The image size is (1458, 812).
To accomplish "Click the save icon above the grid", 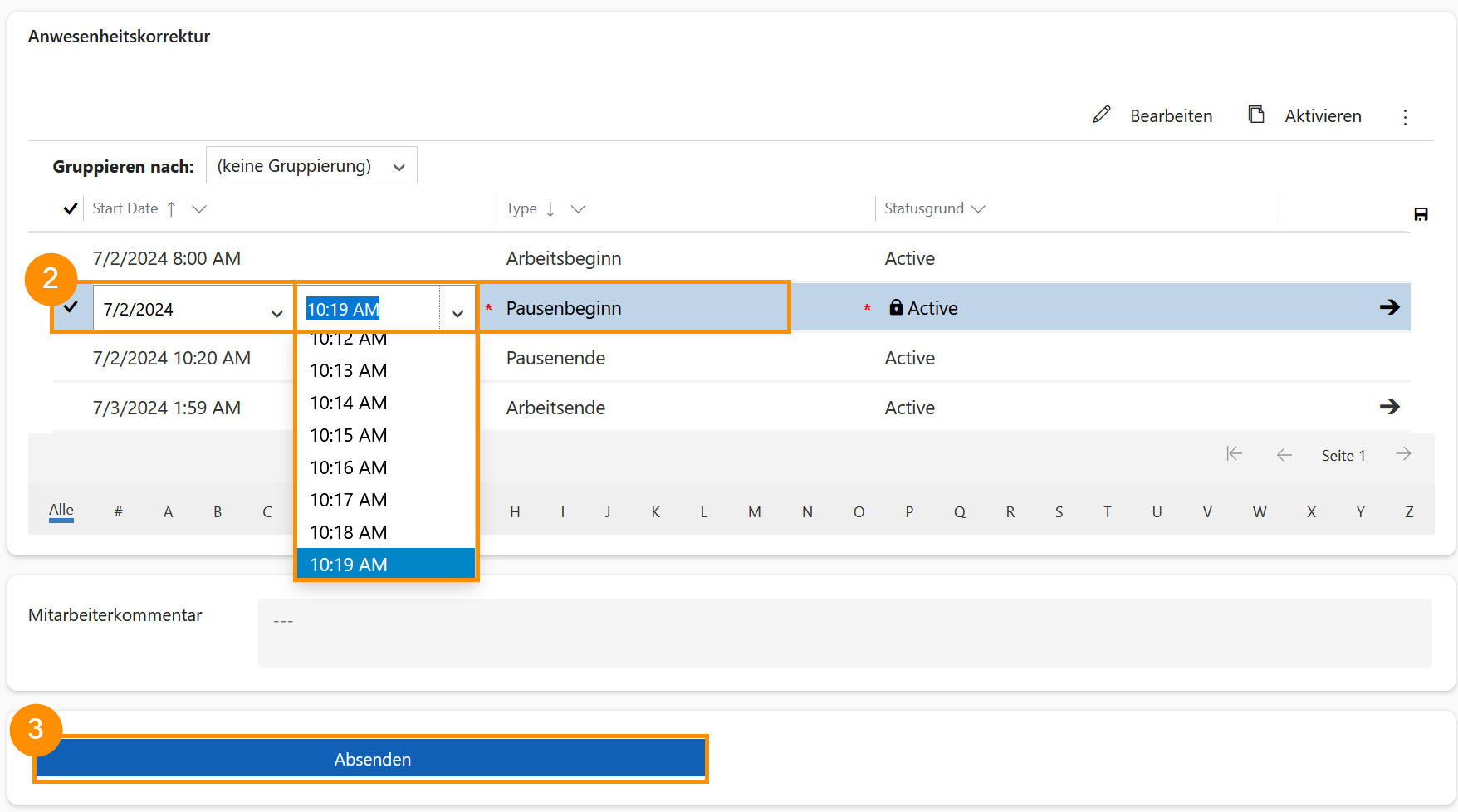I will coord(1421,214).
